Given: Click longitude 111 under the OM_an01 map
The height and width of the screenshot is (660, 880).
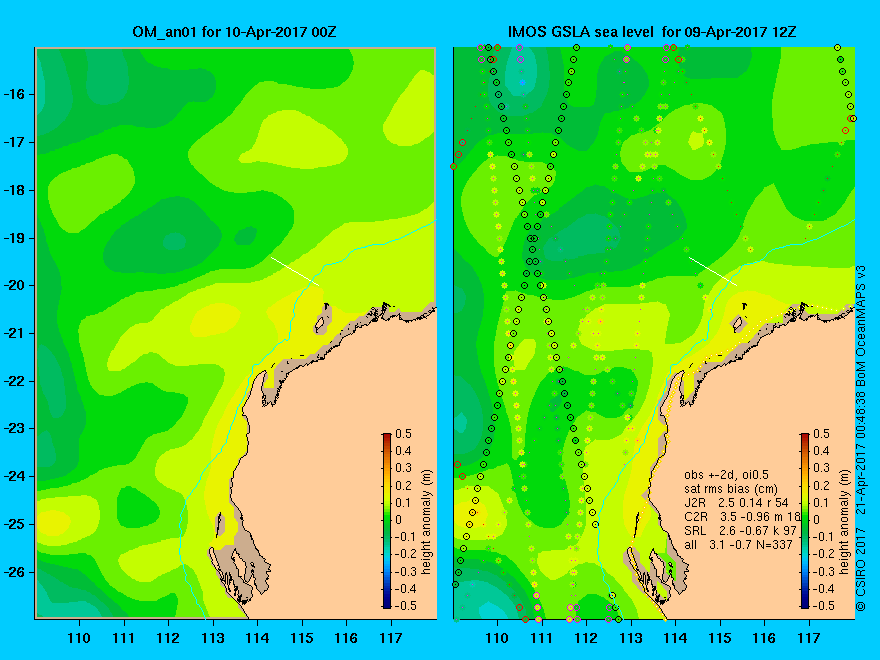Looking at the screenshot, I should 123,638.
